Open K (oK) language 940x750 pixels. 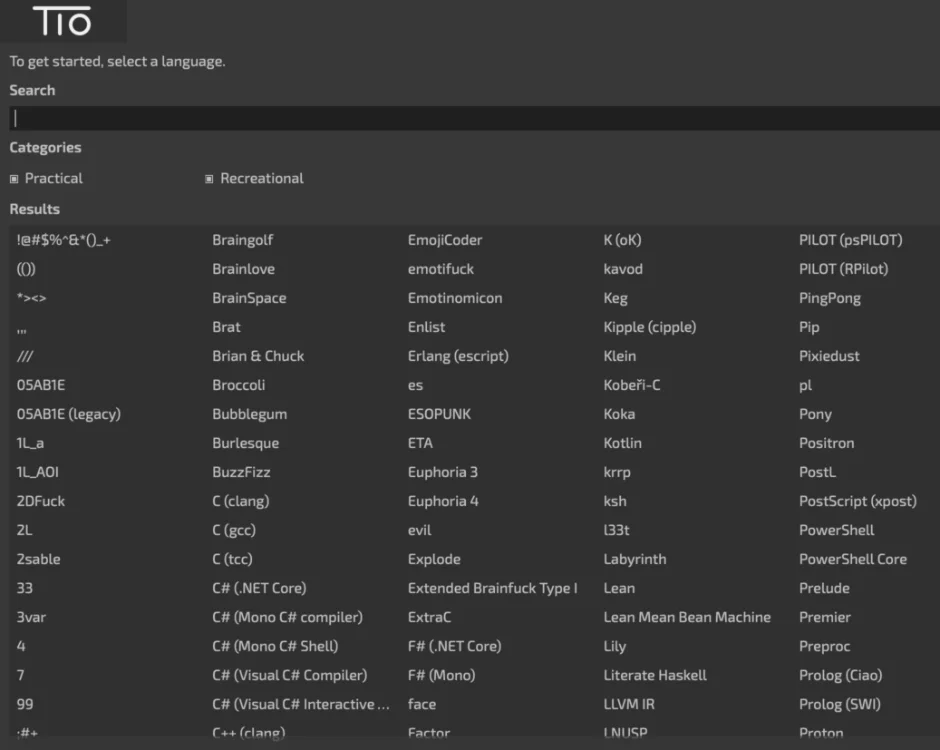tap(622, 240)
